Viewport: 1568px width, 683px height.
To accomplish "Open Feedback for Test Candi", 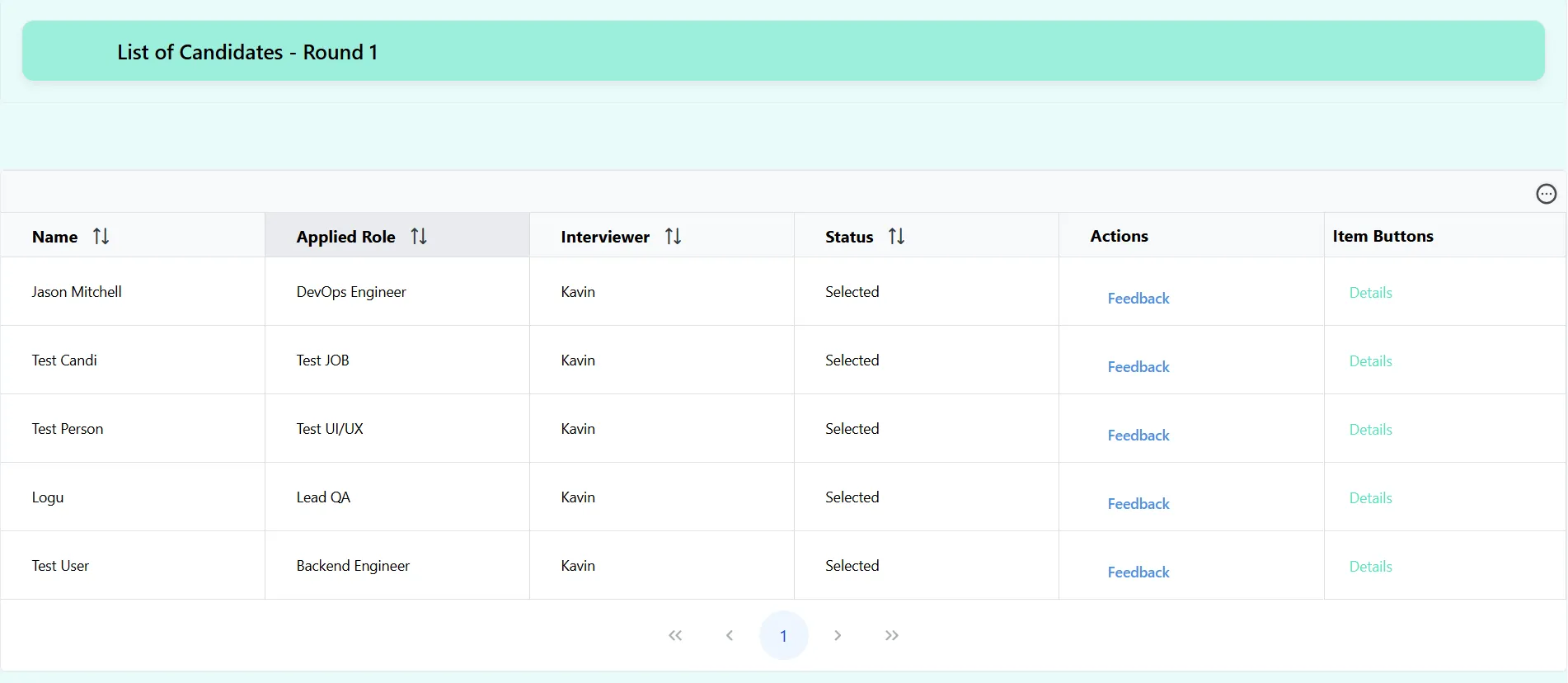I will tap(1138, 367).
